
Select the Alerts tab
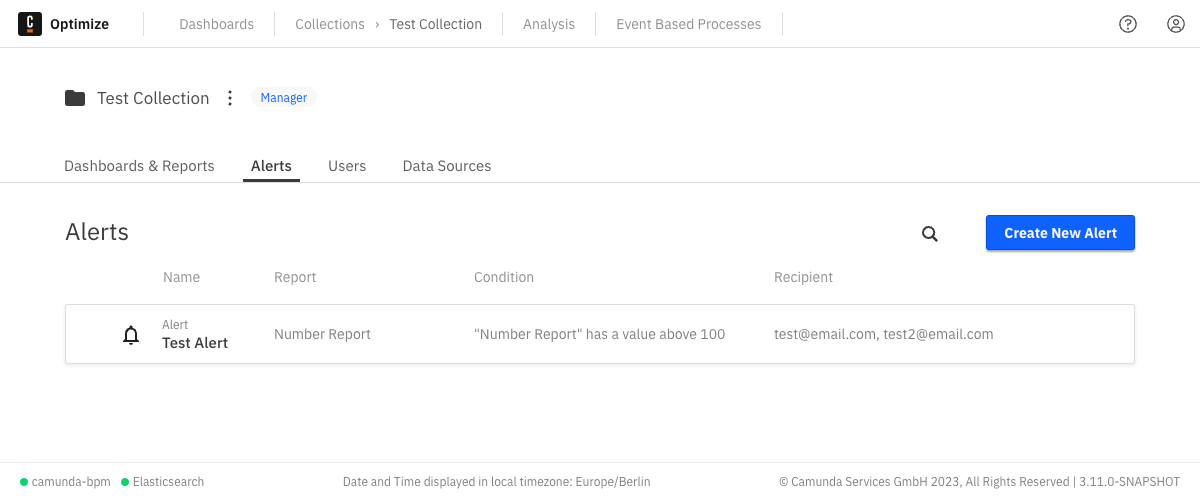pyautogui.click(x=271, y=166)
